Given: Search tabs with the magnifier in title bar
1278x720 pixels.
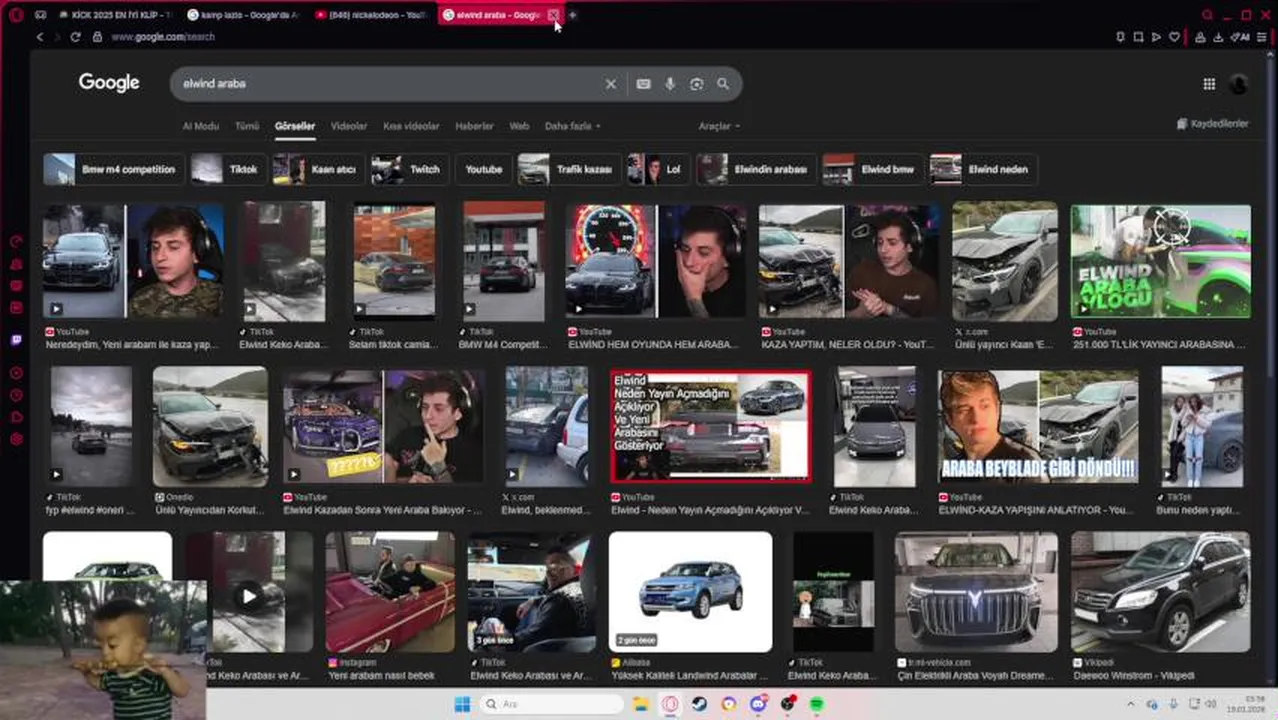Looking at the screenshot, I should coord(1208,15).
